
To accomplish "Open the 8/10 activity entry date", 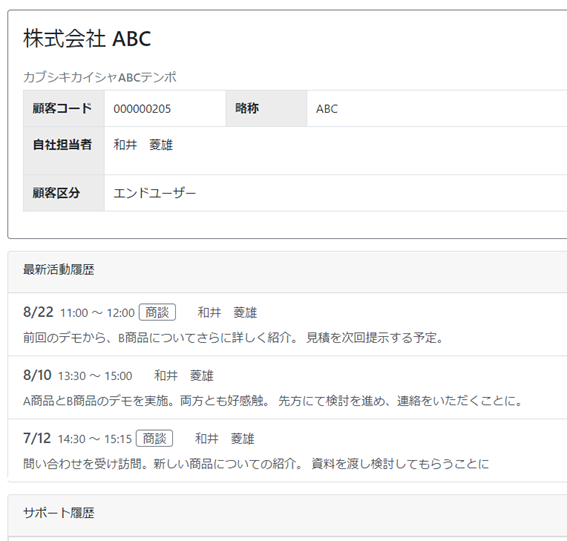I will 37,375.
